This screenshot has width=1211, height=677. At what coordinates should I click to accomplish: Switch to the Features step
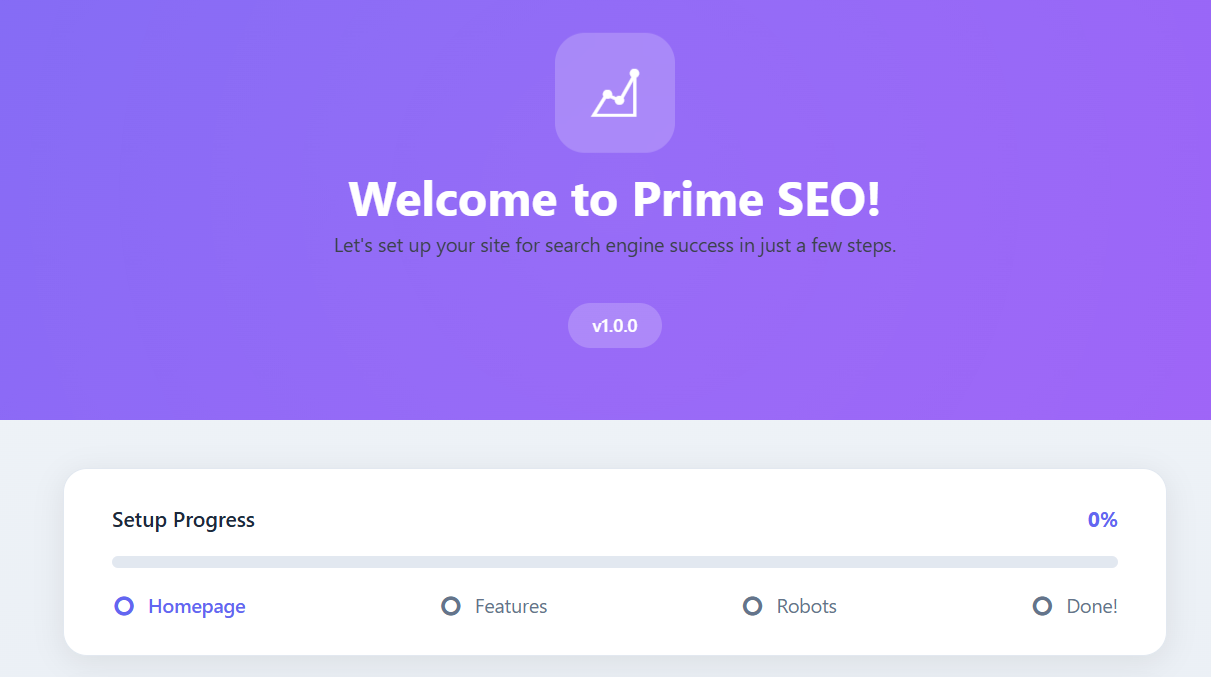[511, 606]
